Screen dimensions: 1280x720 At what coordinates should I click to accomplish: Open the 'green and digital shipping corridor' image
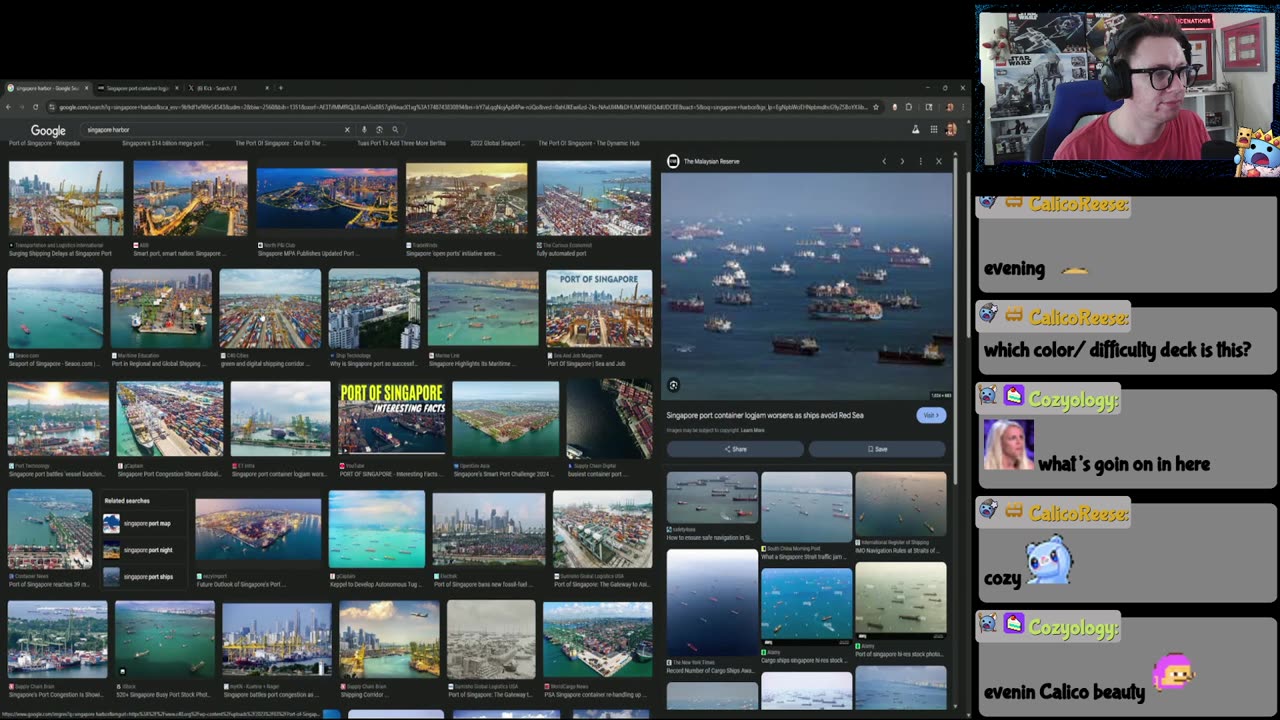pyautogui.click(x=270, y=309)
